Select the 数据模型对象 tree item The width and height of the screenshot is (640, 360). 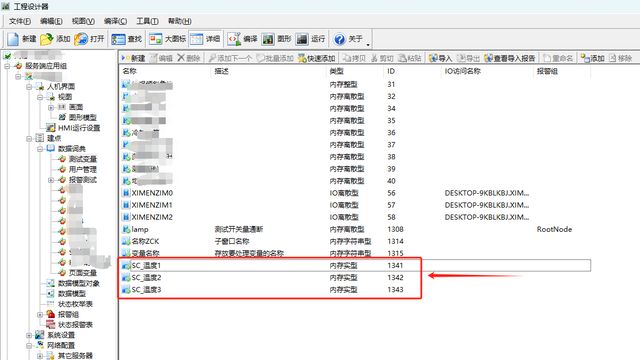(x=78, y=283)
